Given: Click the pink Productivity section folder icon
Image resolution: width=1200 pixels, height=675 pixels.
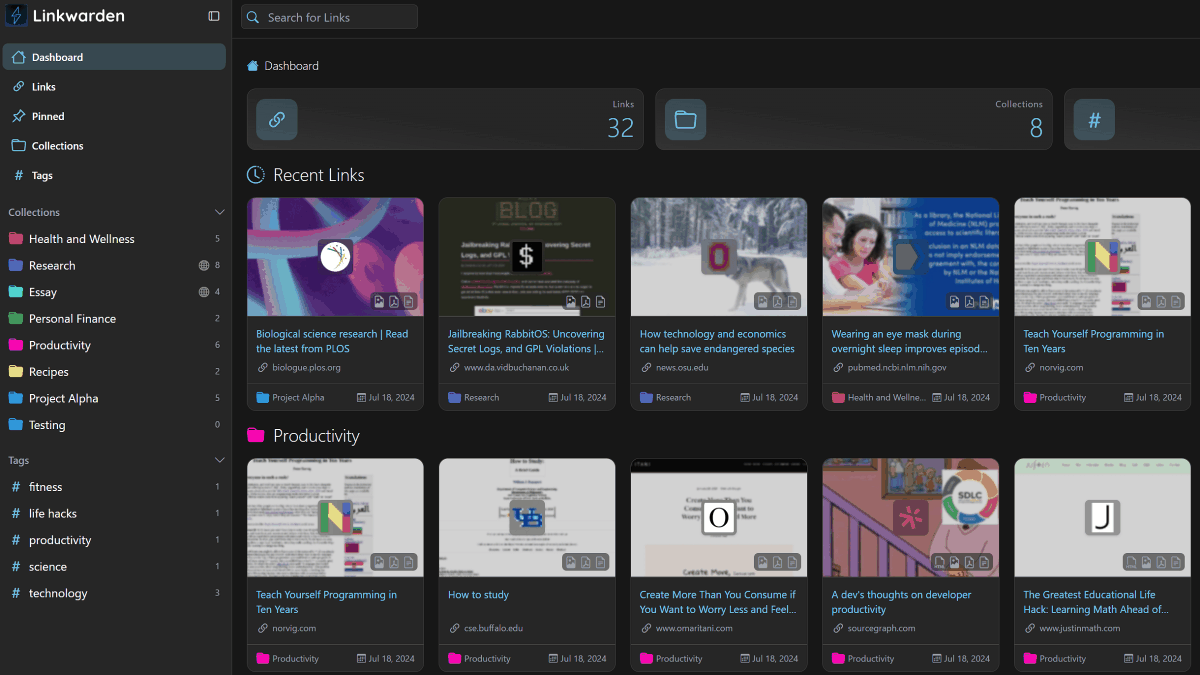Looking at the screenshot, I should pos(256,436).
